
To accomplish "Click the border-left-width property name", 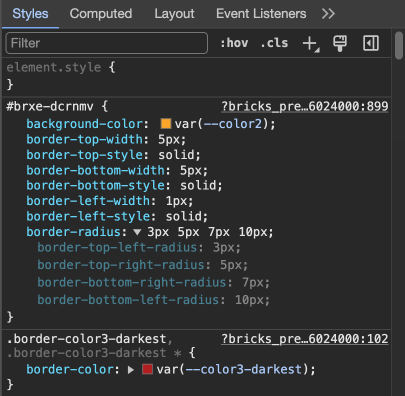I will [88, 201].
